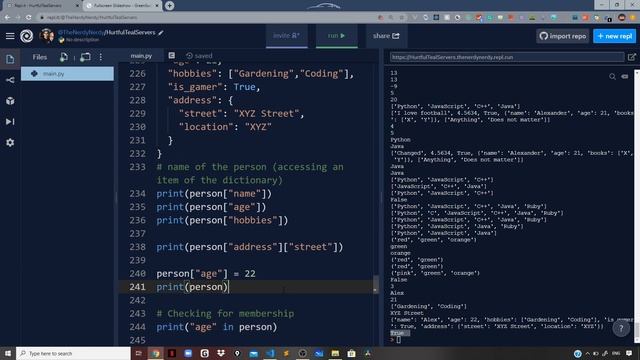Image resolution: width=640 pixels, height=360 pixels.
Task: Click the share button
Action: (386, 36)
